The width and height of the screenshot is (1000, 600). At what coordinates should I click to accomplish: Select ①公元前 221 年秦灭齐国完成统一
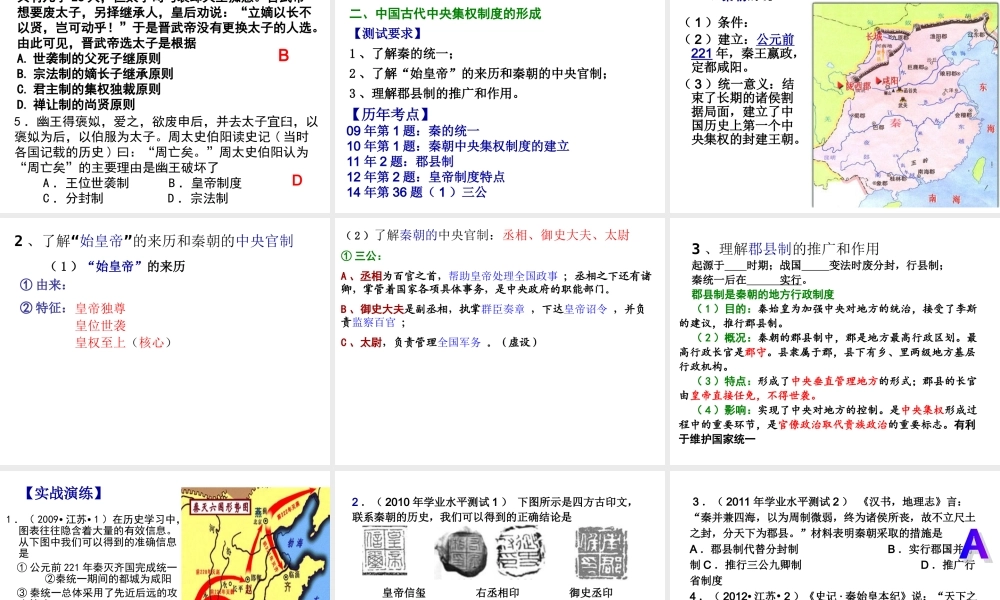pos(97,567)
